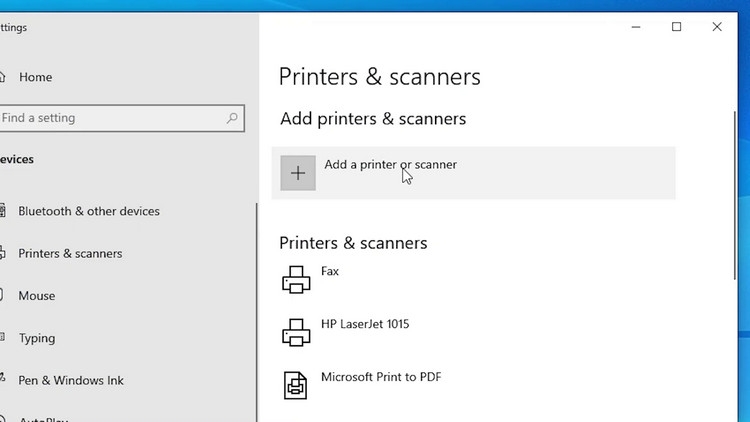Click the HP LaserJet 1015 printer icon
Image resolution: width=750 pixels, height=422 pixels.
tap(296, 332)
